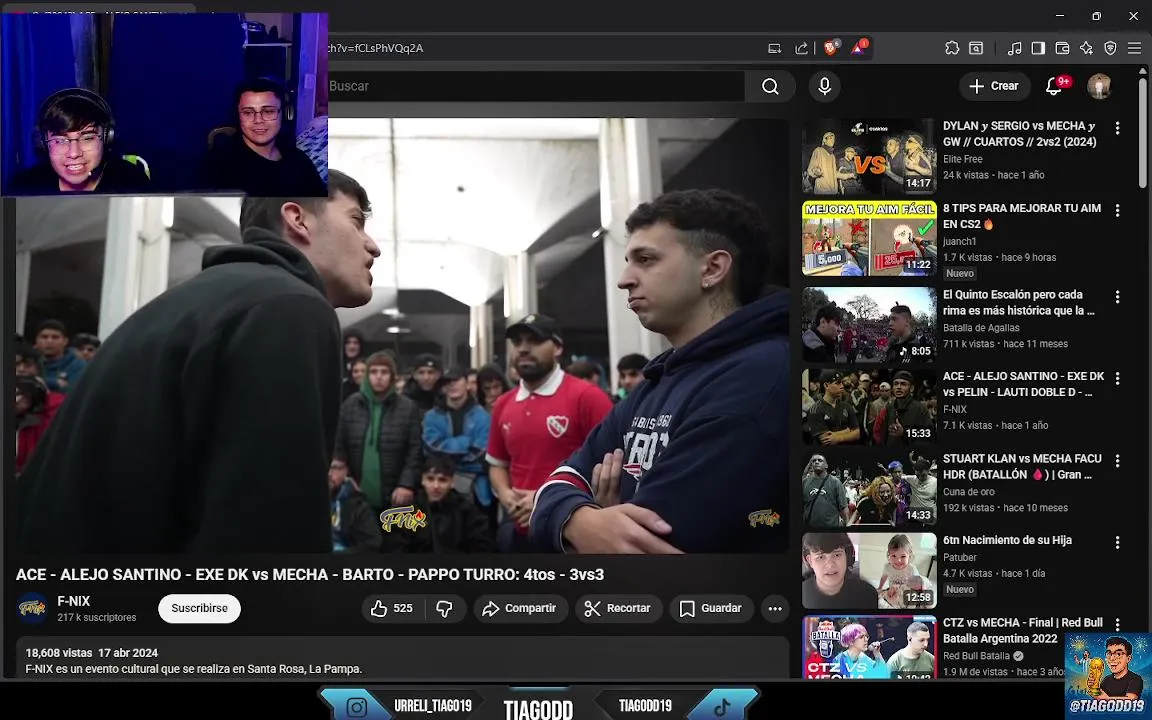Click the 'Cuna de oro' channel name
The image size is (1152, 720).
(x=968, y=492)
